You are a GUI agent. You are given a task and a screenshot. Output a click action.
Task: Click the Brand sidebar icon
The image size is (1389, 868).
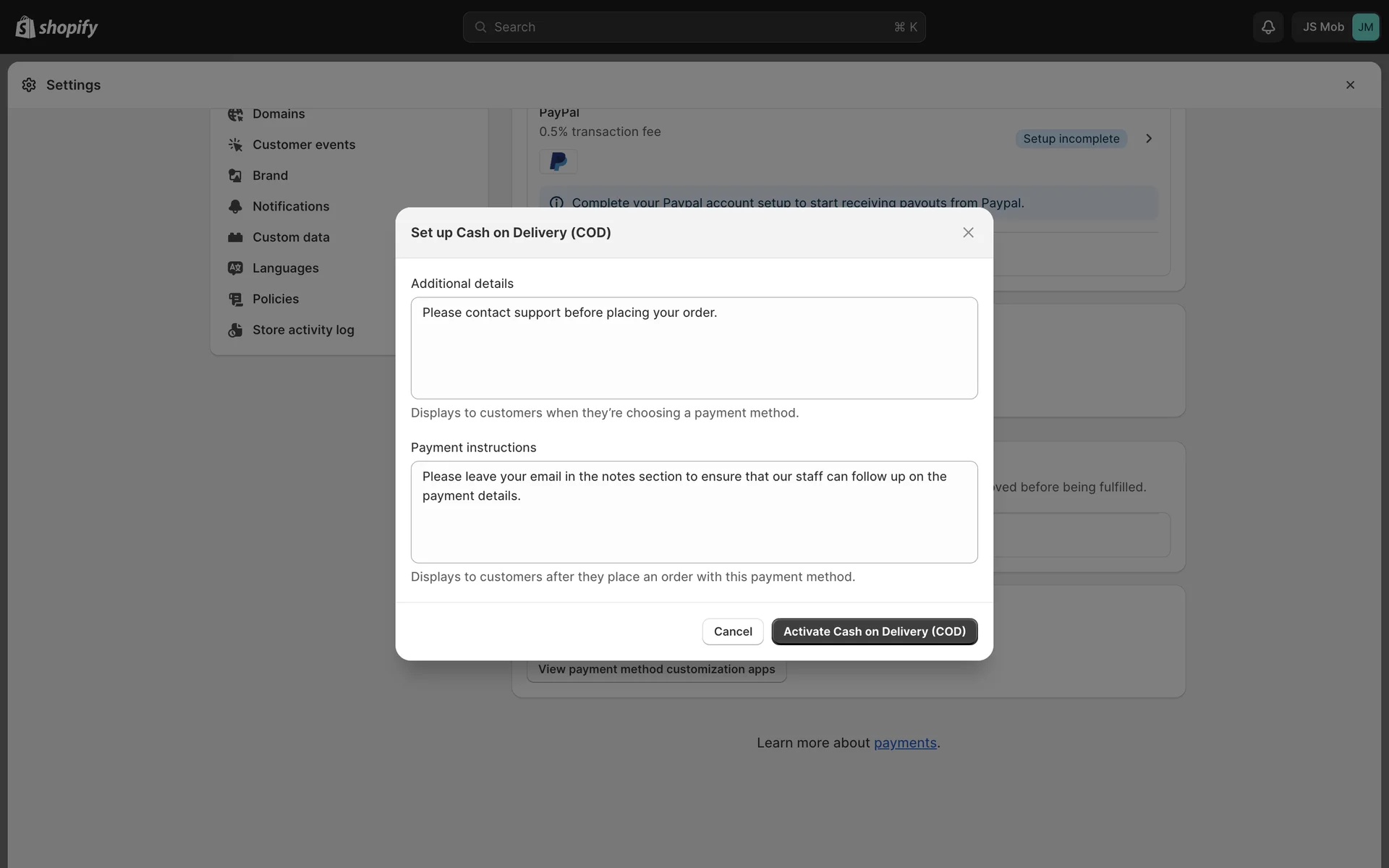tap(235, 176)
